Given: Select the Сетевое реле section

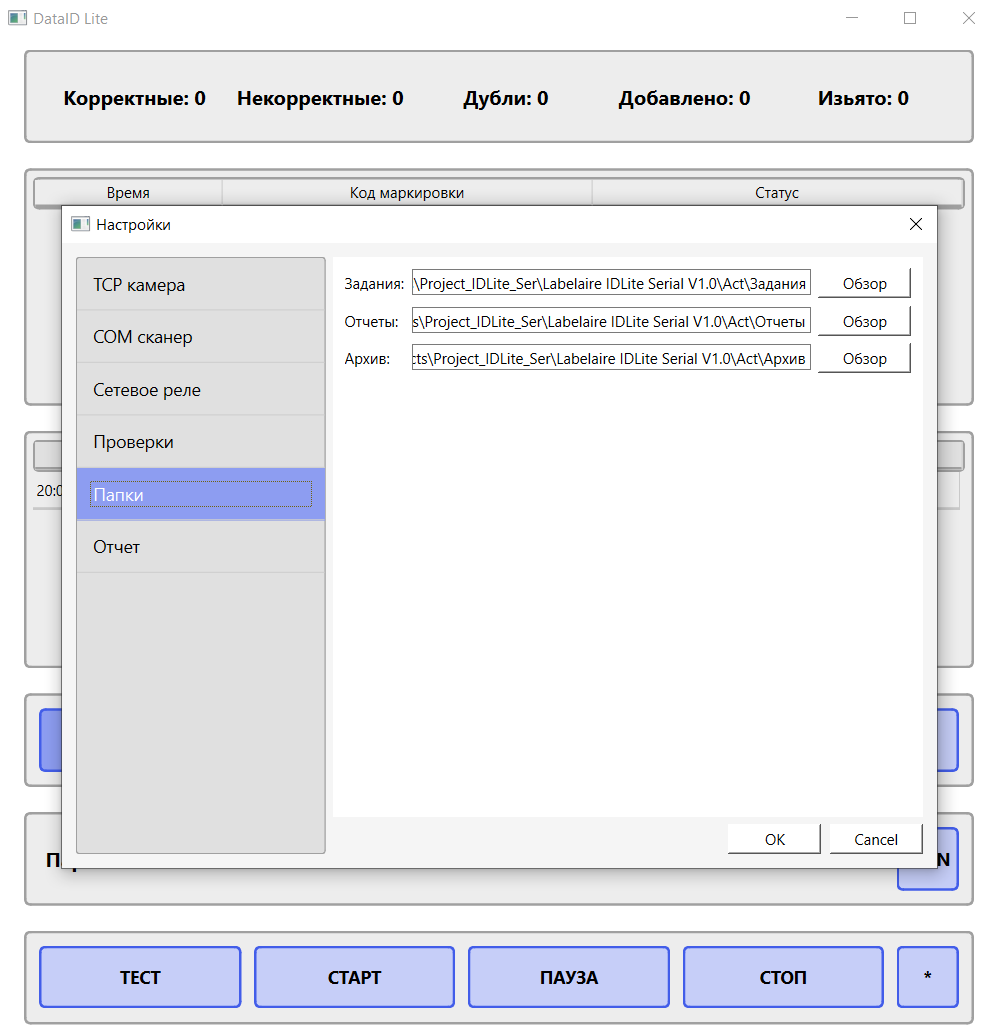Looking at the screenshot, I should 200,389.
